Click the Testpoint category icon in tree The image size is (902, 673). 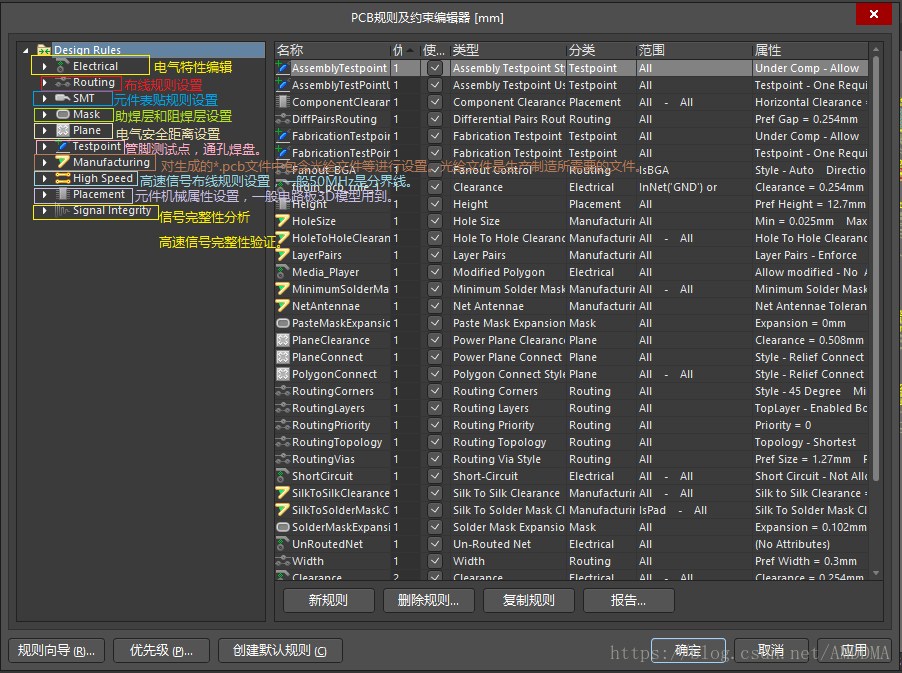pyautogui.click(x=62, y=146)
